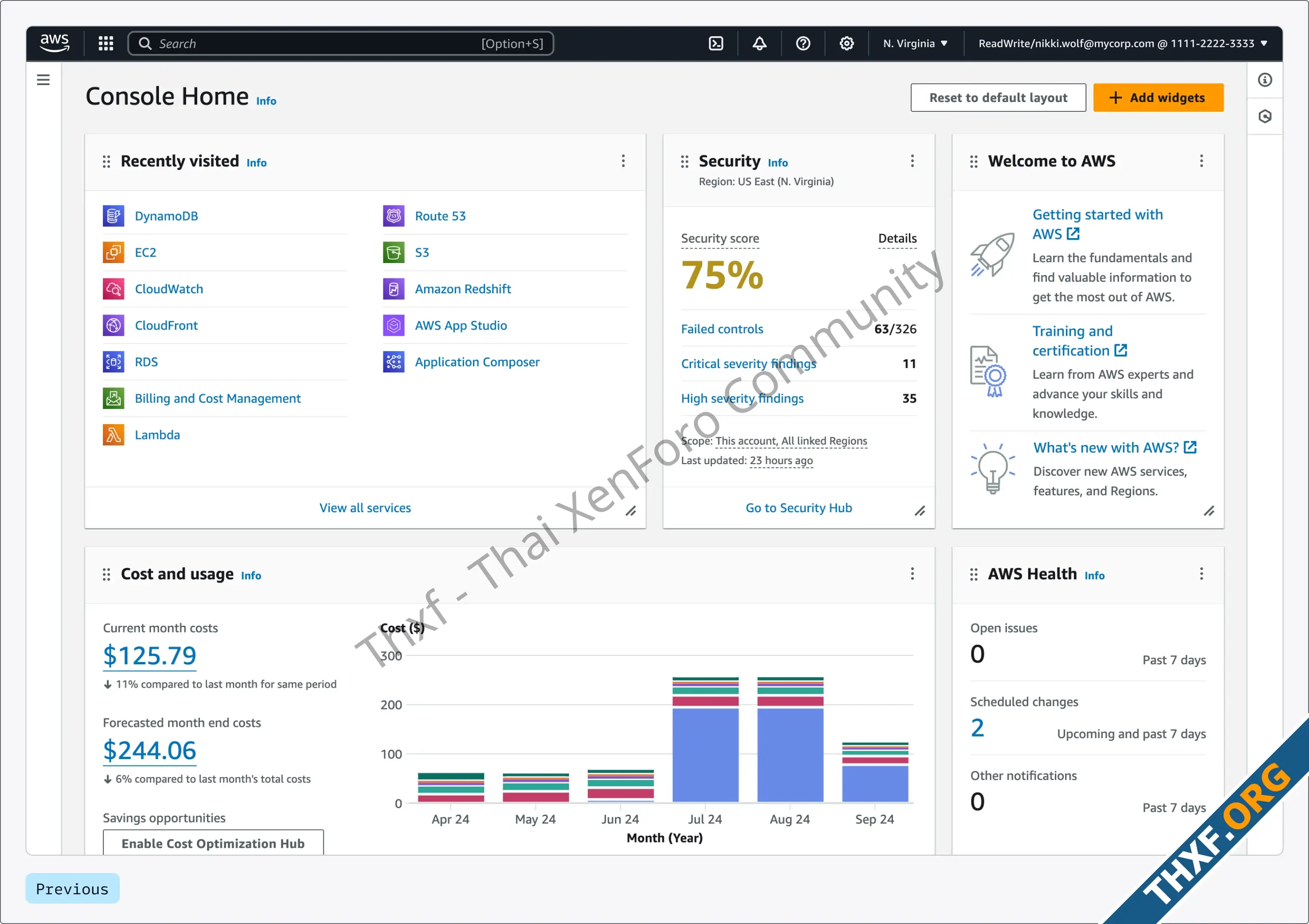
Task: Click the Aug 24 cost bar
Action: [x=790, y=740]
